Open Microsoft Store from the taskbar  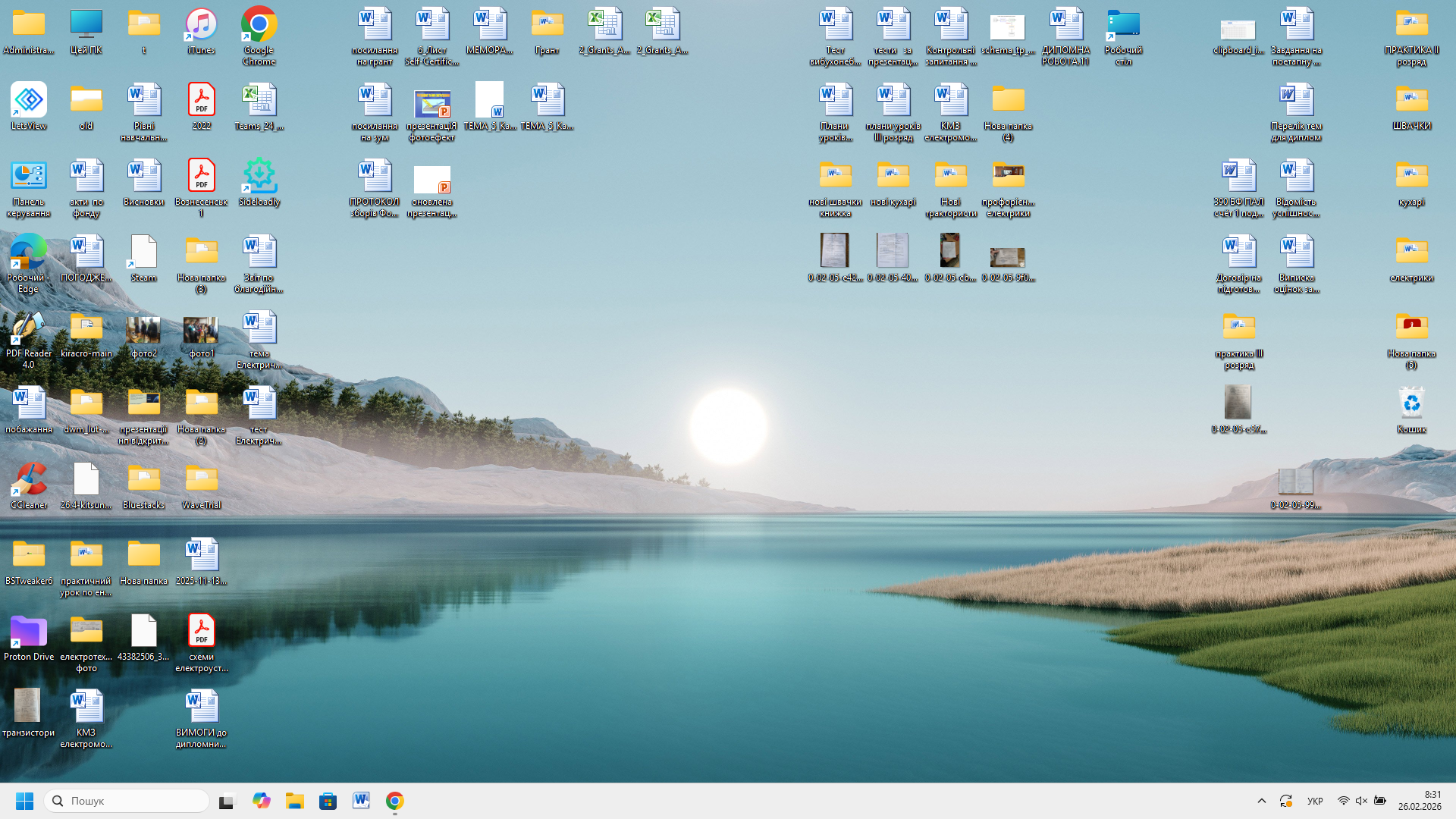pos(328,801)
